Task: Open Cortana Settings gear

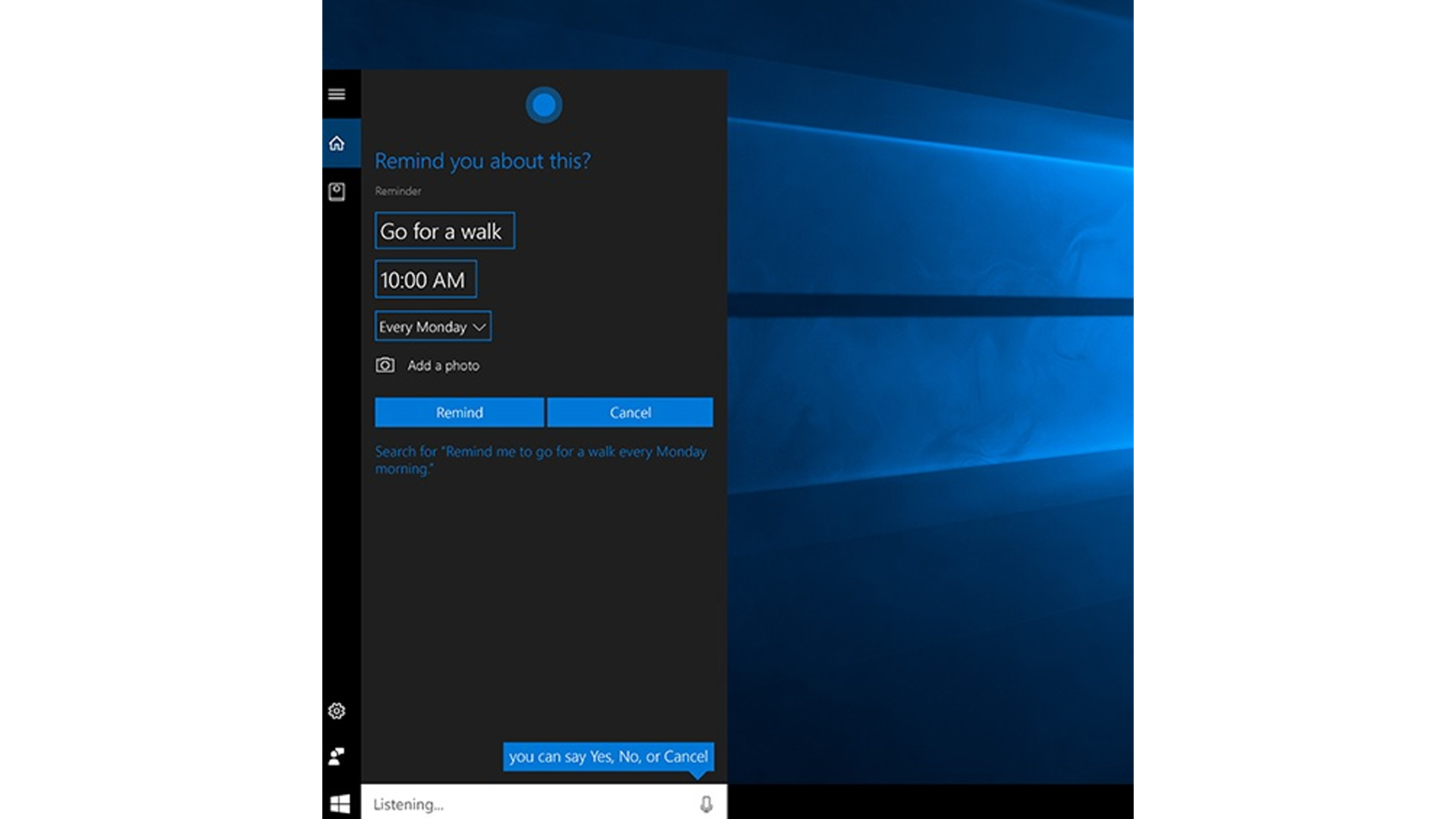Action: 337,711
